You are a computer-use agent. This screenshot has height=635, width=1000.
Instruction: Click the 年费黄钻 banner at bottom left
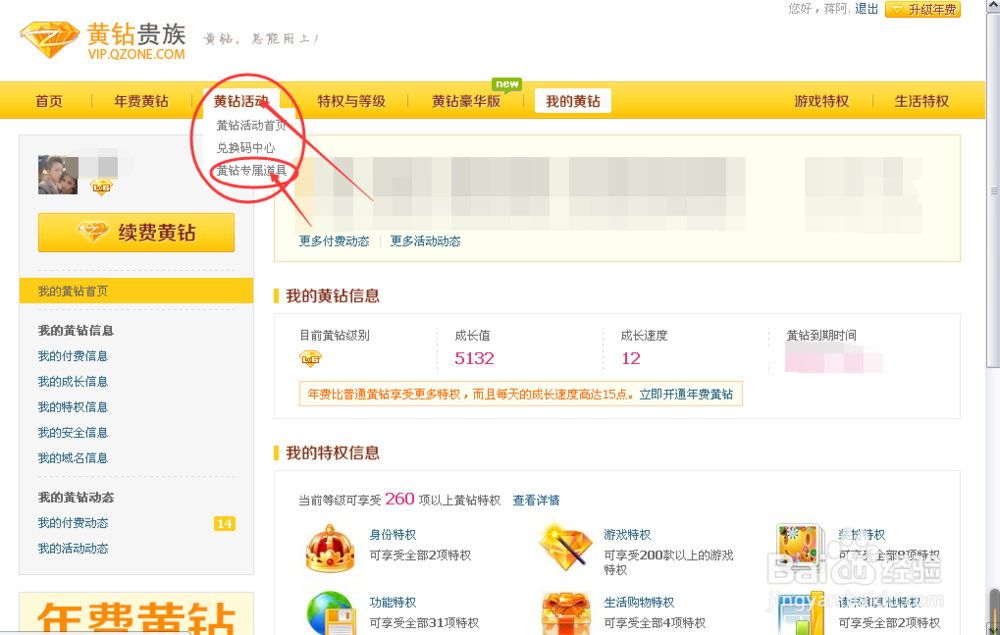click(x=136, y=614)
